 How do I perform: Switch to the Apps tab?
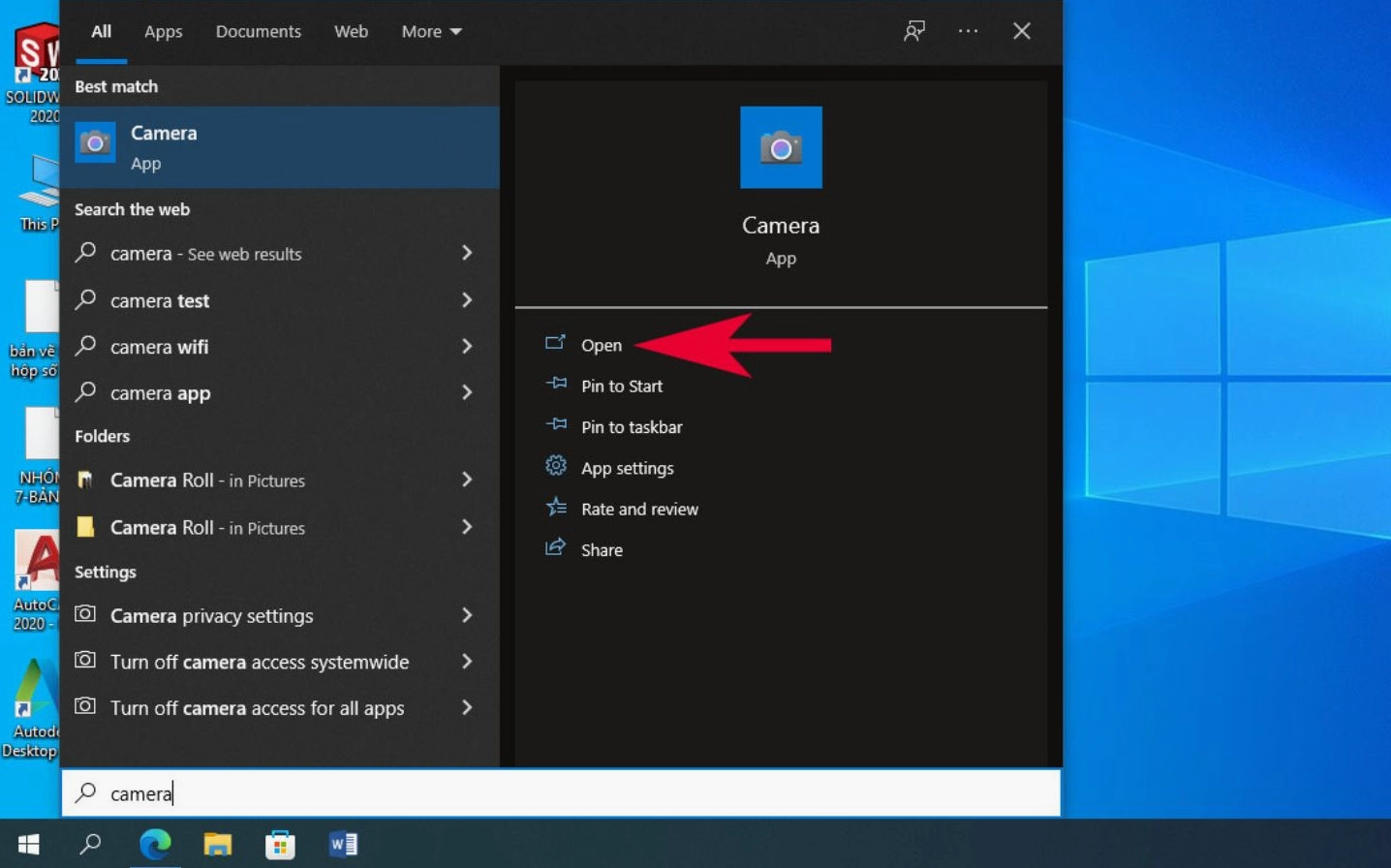click(163, 31)
